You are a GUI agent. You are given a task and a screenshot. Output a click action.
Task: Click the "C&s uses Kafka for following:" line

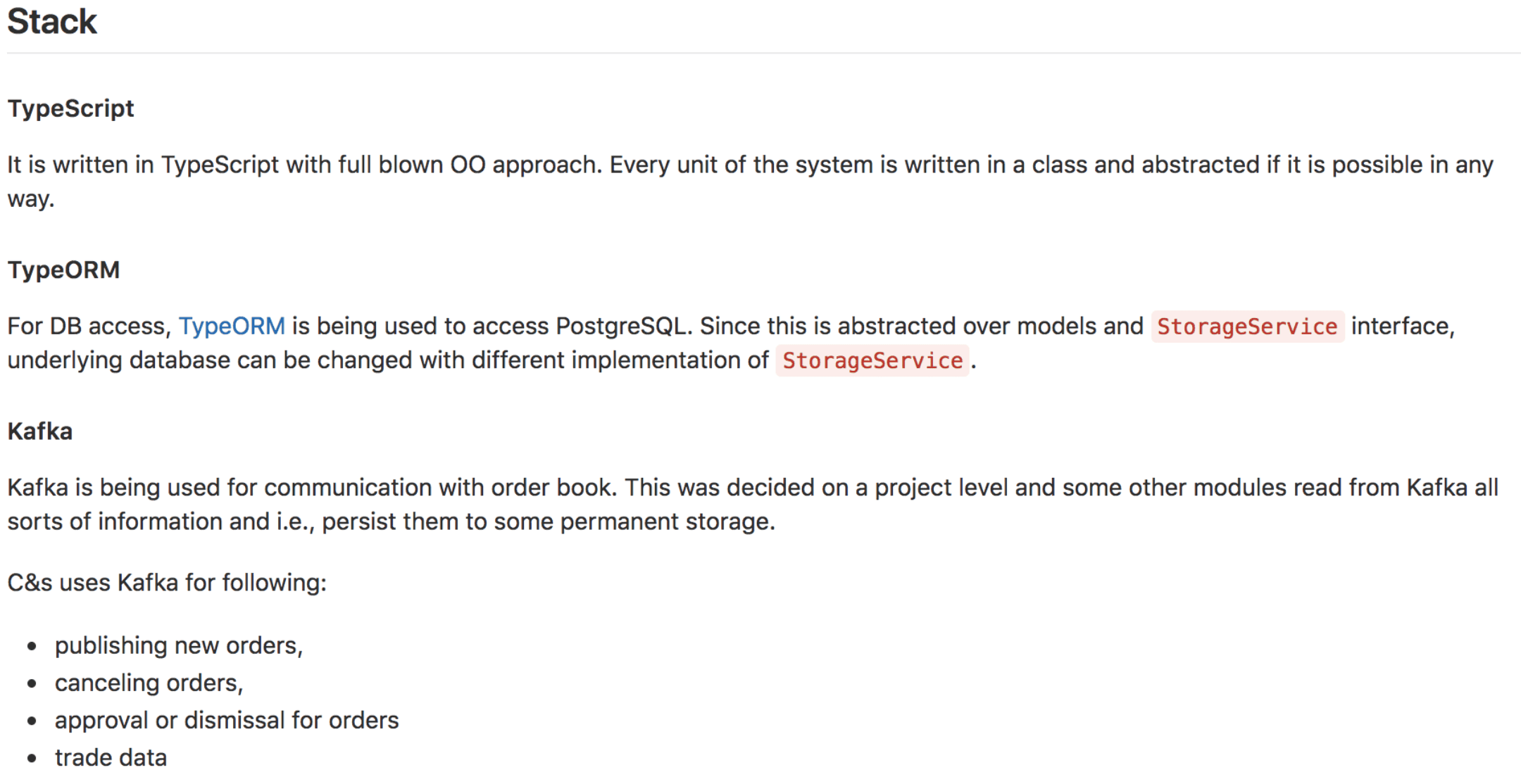[x=167, y=582]
